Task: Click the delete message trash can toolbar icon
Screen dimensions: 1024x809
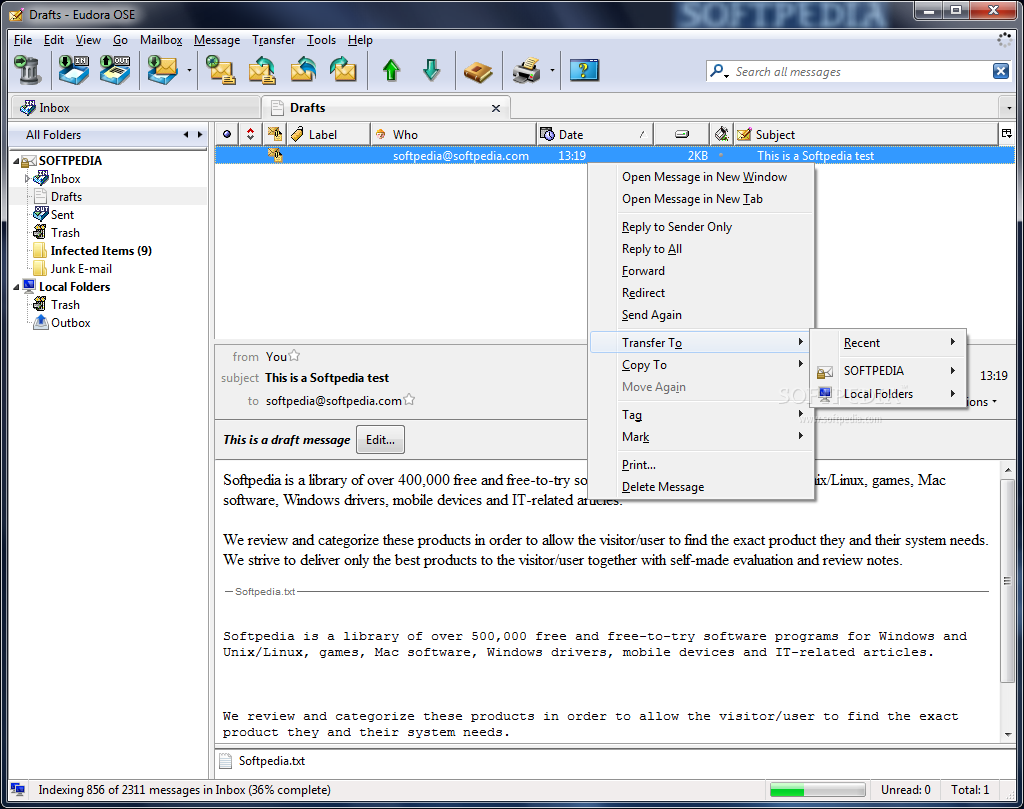Action: 27,70
